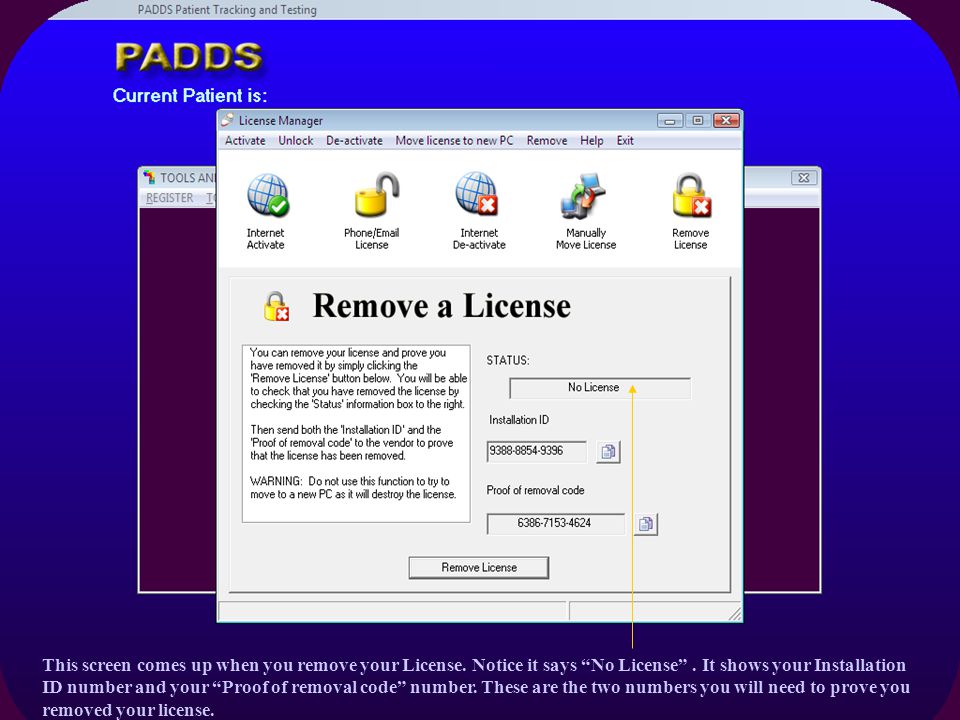The width and height of the screenshot is (960, 720).
Task: Click the Remove License toolbar padlock icon
Action: pyautogui.click(x=691, y=195)
